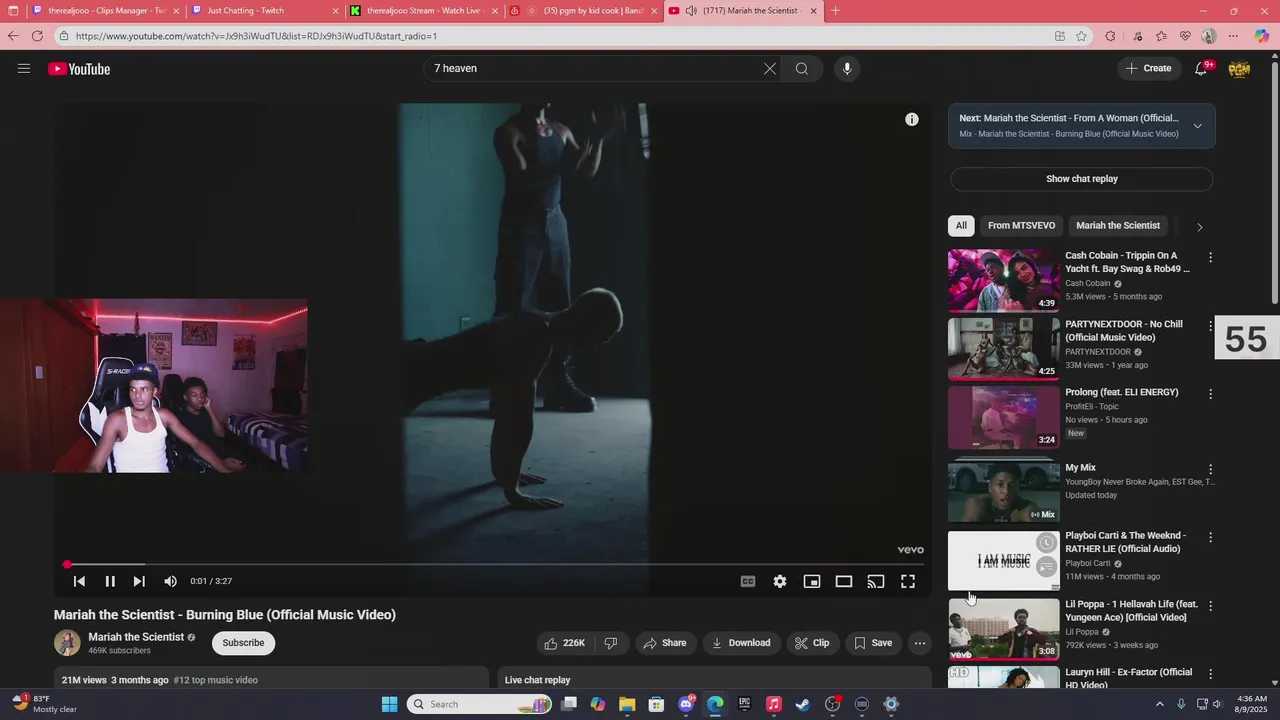The width and height of the screenshot is (1280, 720).
Task: Open the YouTube guide hamburger menu
Action: (24, 68)
